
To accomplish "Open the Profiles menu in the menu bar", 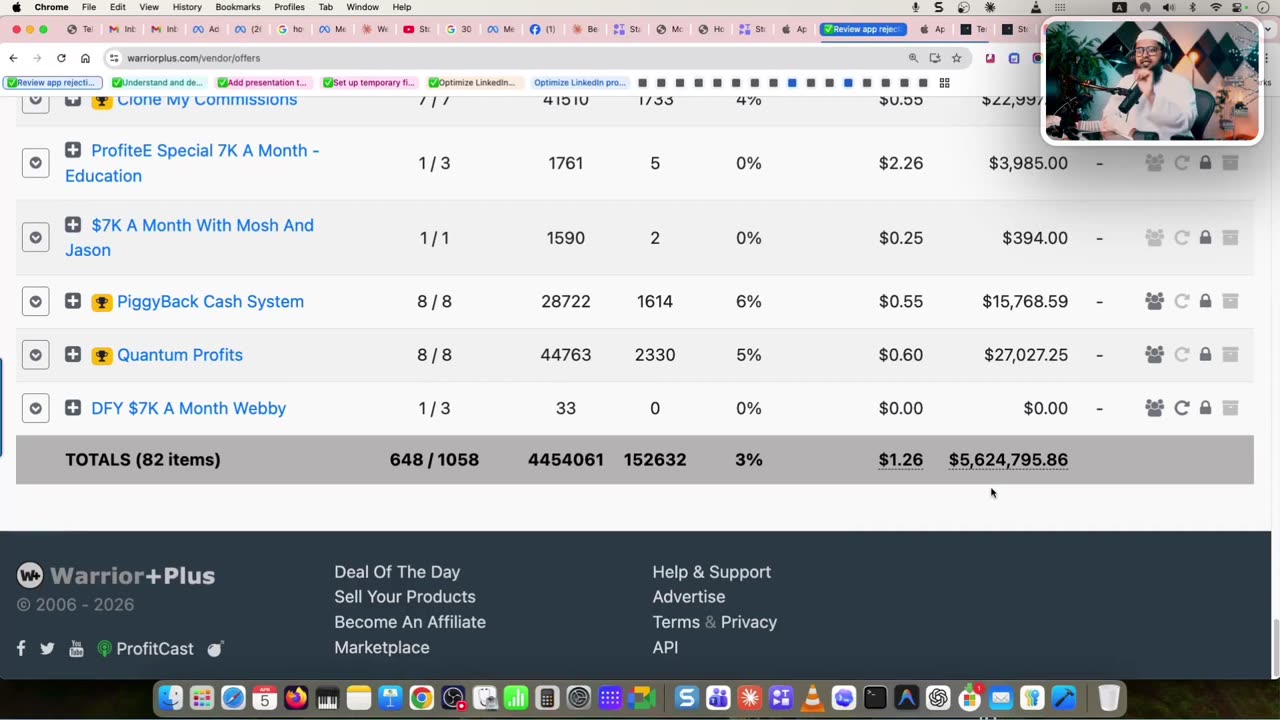I will (290, 7).
